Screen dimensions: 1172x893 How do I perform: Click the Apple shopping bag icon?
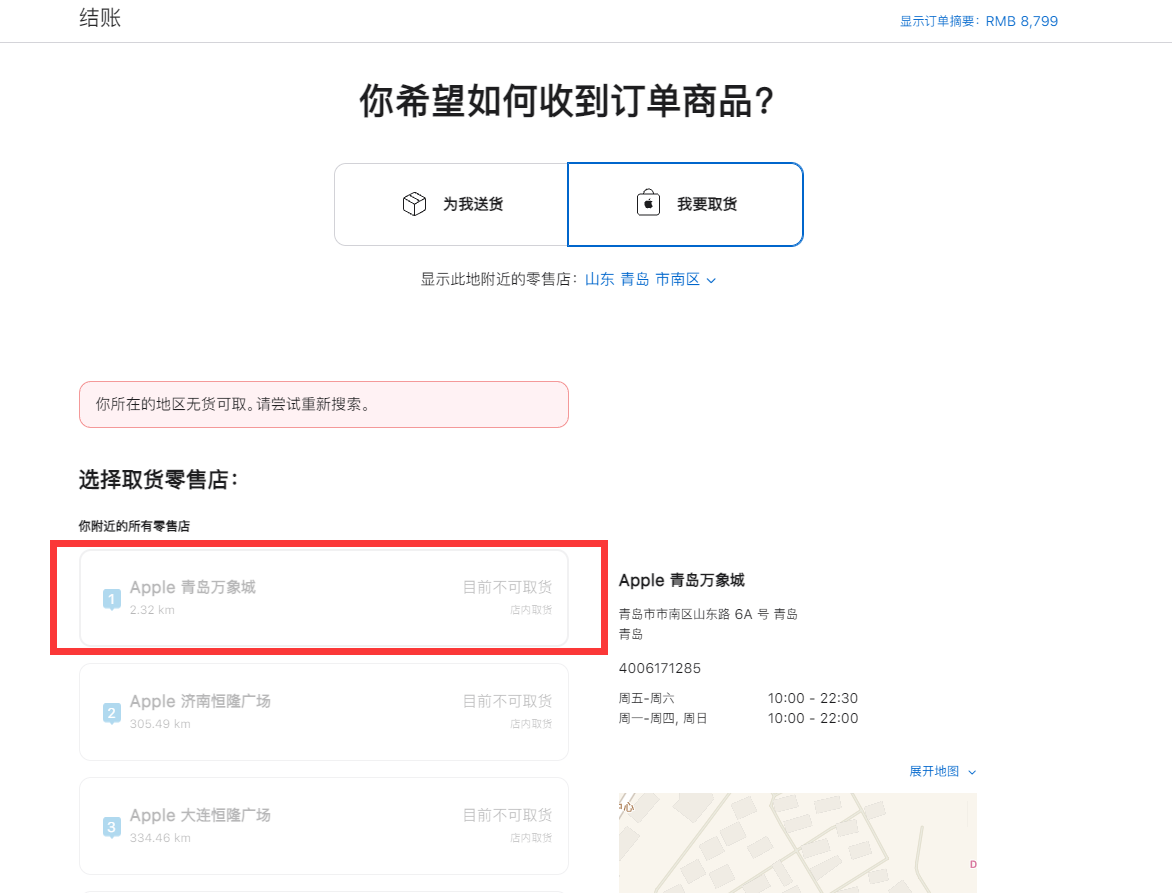click(648, 203)
